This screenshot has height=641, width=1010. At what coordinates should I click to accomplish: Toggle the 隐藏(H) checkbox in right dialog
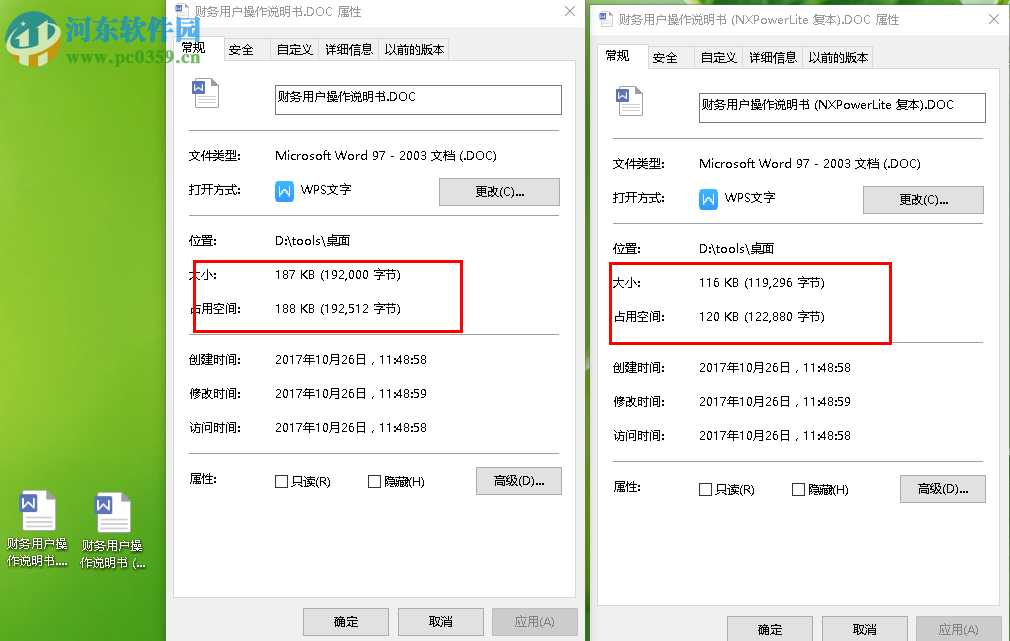(x=790, y=489)
